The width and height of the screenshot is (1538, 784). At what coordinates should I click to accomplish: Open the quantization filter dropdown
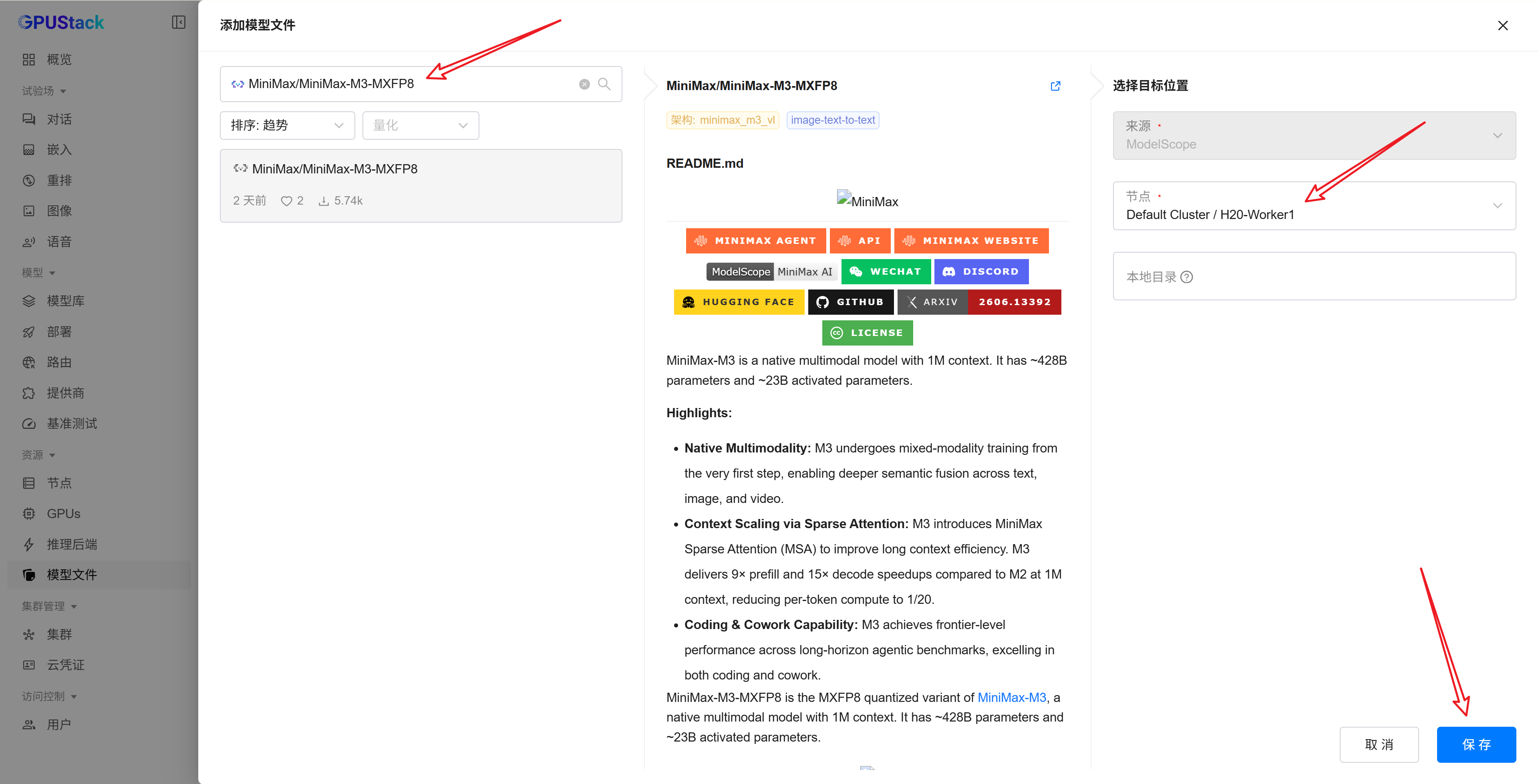click(x=420, y=125)
